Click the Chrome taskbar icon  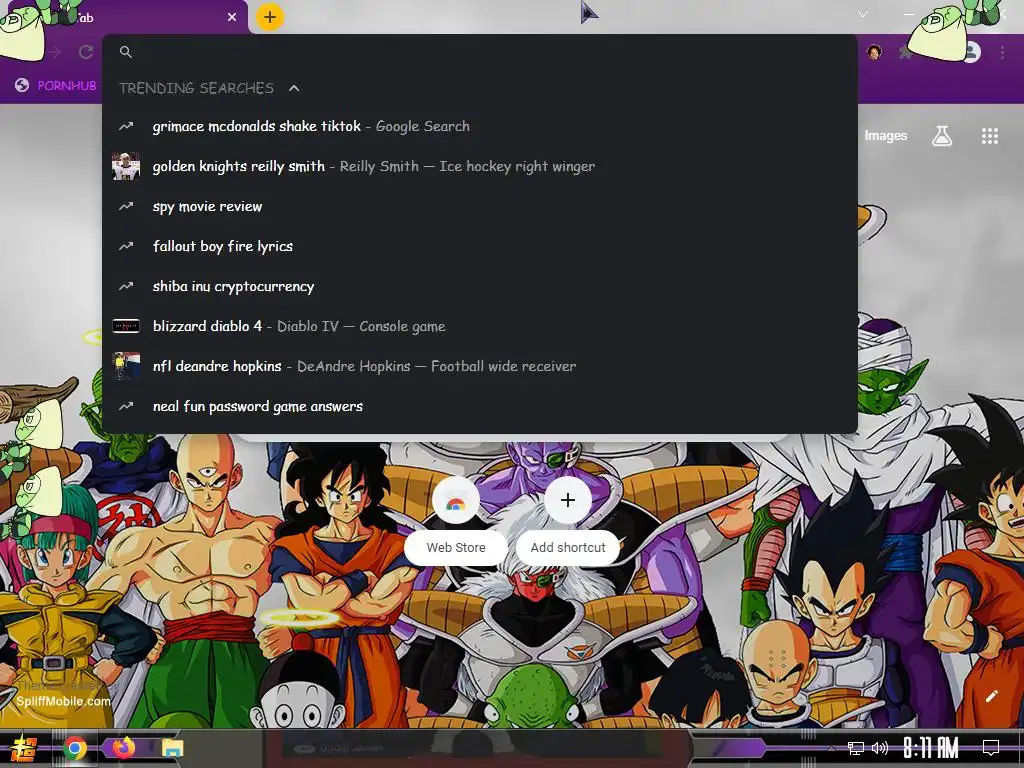[75, 748]
